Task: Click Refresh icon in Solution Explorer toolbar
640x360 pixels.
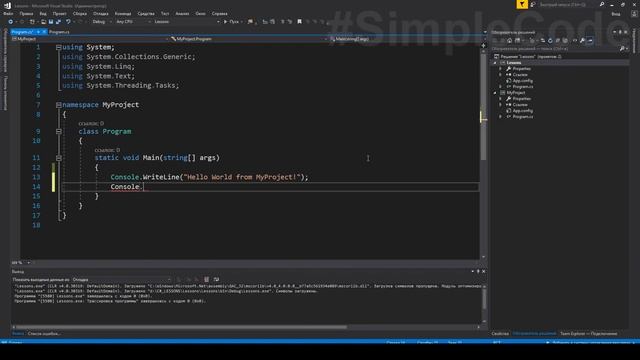Action: point(550,40)
